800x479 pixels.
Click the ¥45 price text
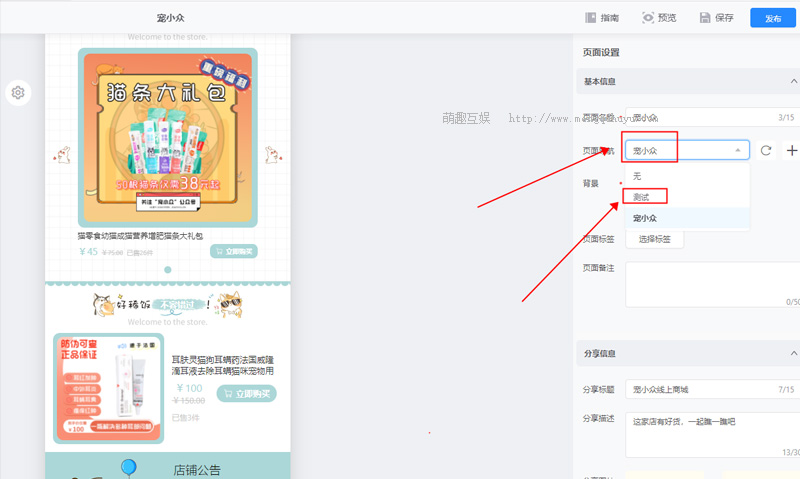(88, 251)
